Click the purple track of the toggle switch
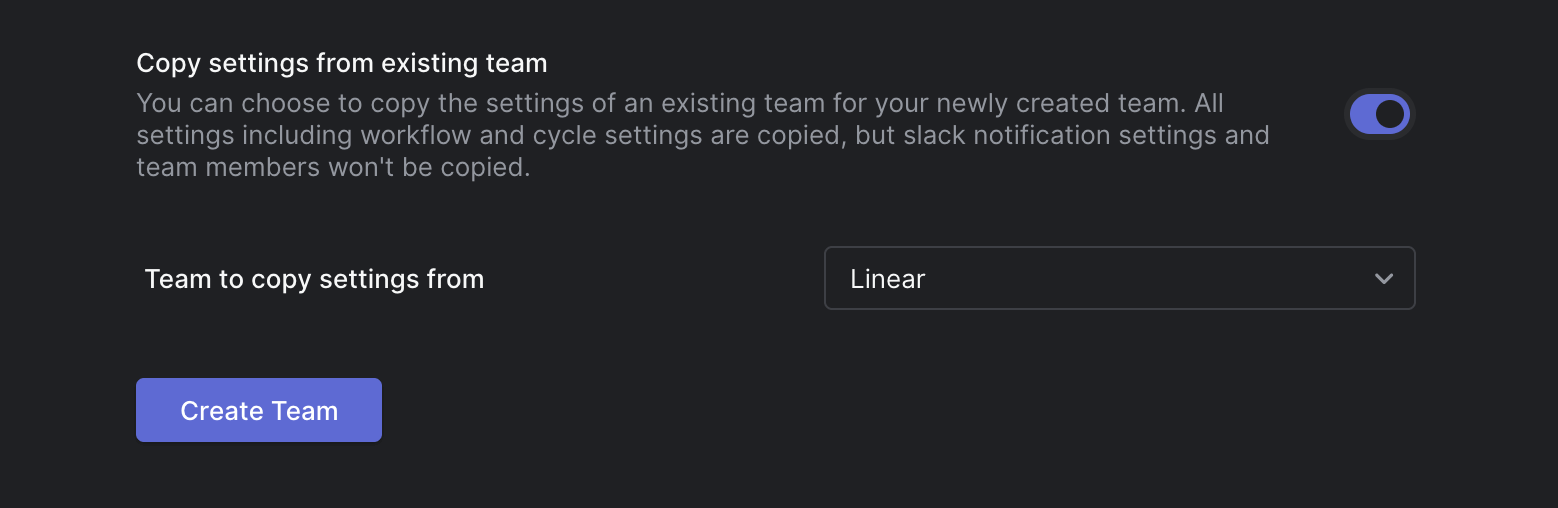The height and width of the screenshot is (508, 1558). point(1362,115)
